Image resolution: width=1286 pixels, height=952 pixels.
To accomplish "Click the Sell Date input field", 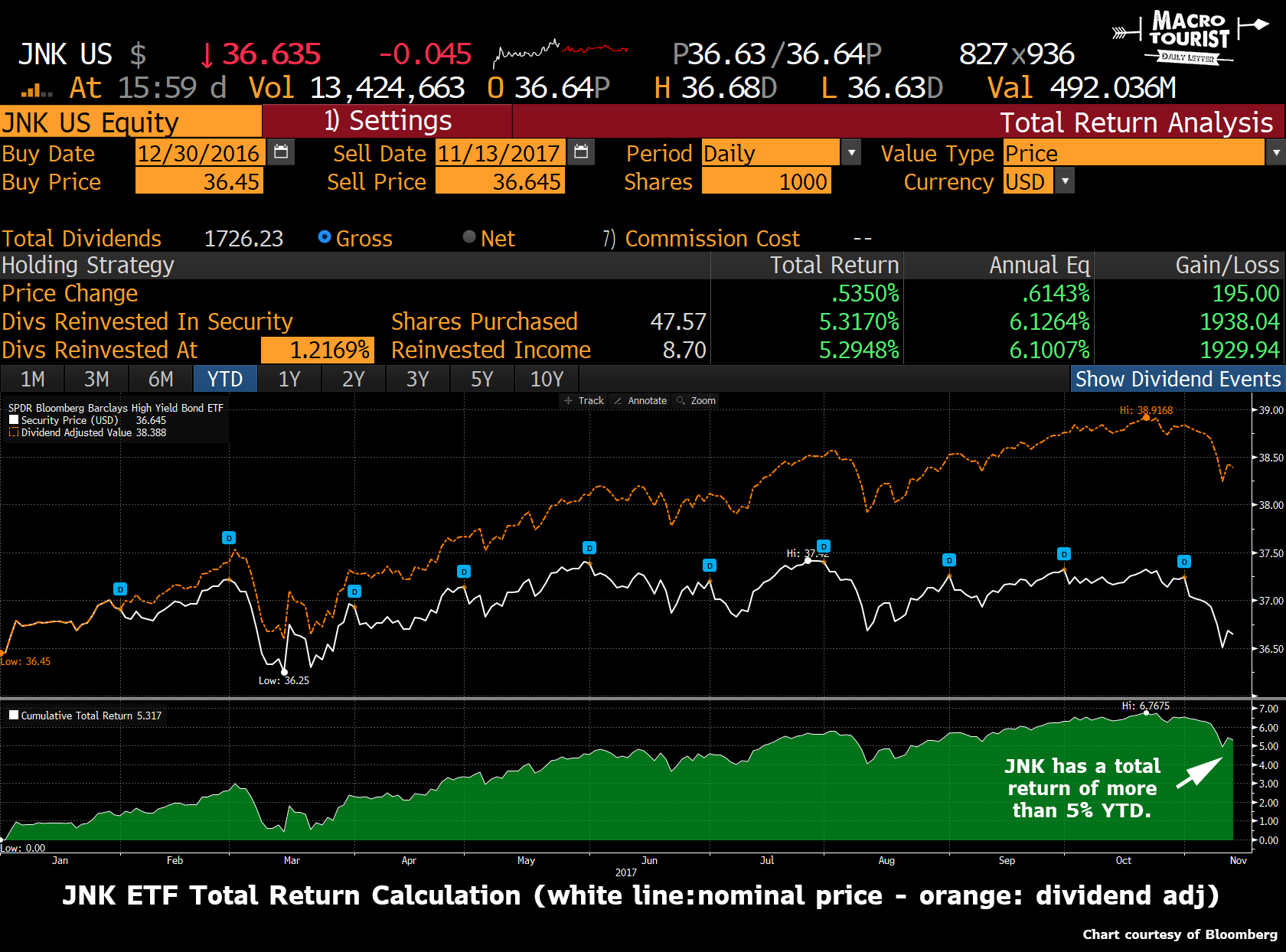I will coord(500,153).
